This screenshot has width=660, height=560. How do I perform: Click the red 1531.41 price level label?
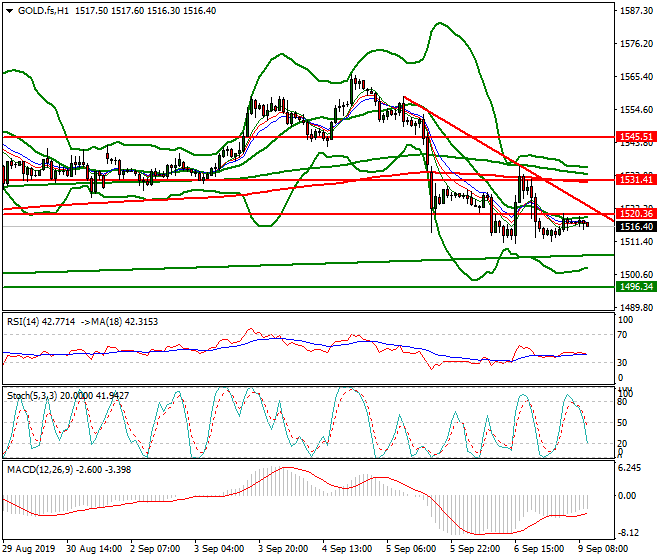pyautogui.click(x=636, y=180)
